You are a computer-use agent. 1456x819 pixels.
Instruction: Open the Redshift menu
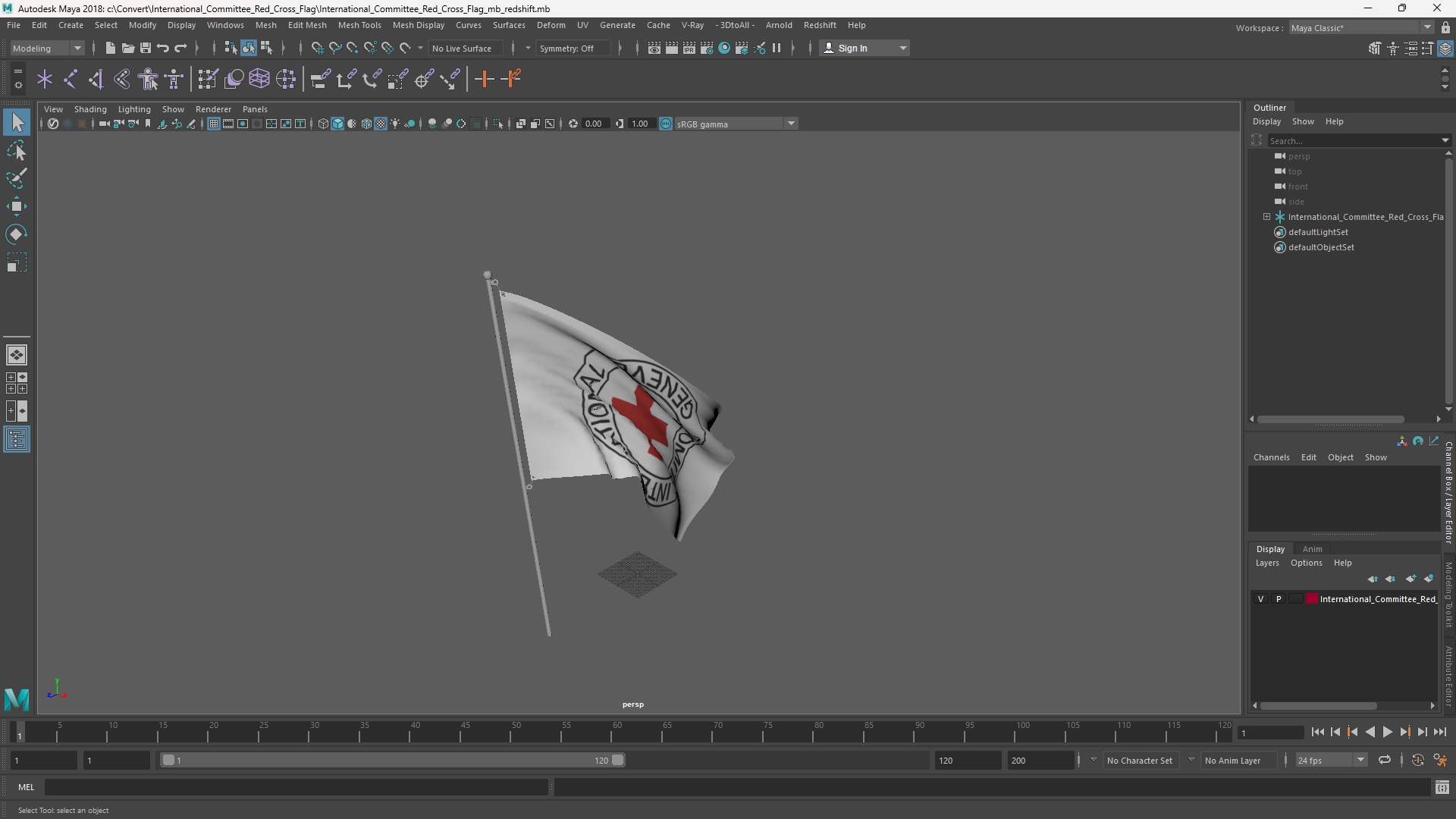pos(820,25)
